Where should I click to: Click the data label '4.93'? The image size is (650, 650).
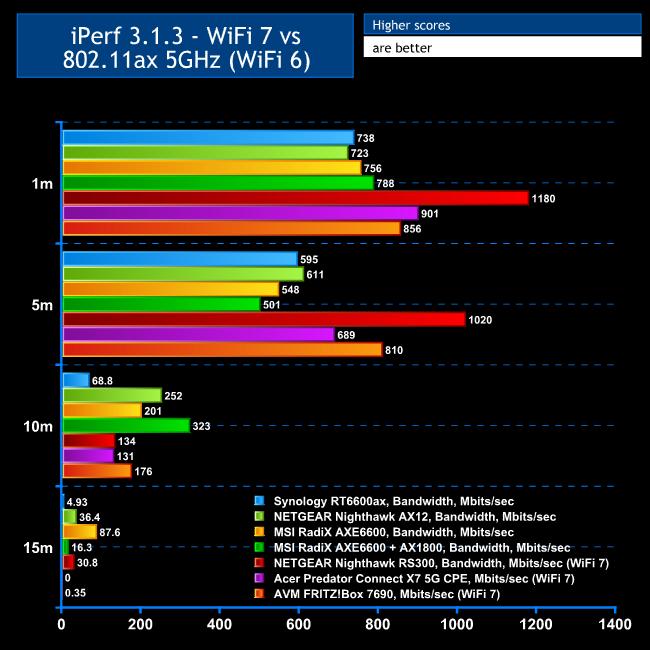tap(77, 502)
